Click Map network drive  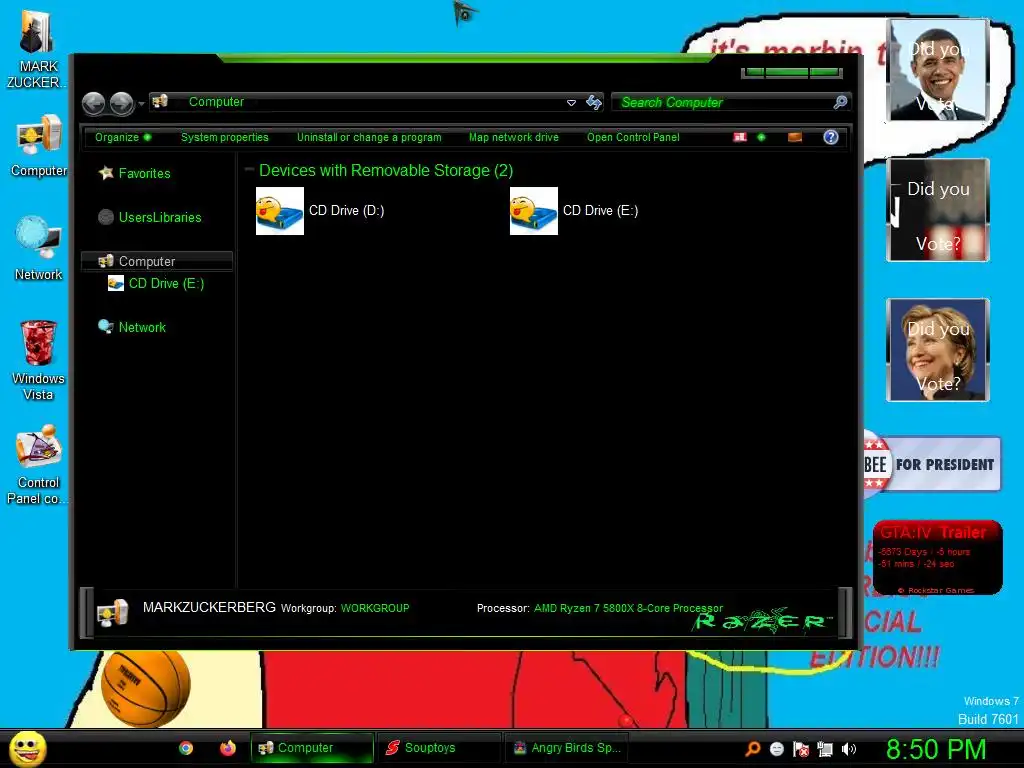(514, 137)
